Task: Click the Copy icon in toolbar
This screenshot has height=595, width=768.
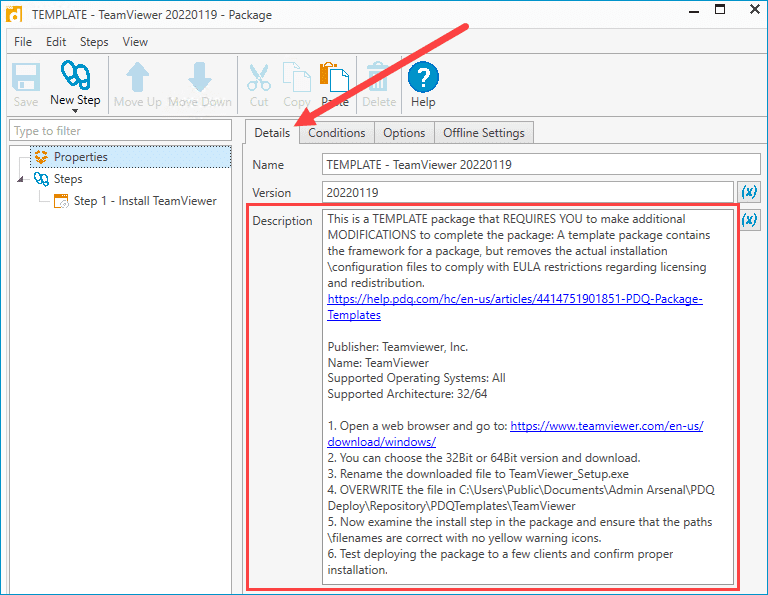Action: click(297, 77)
